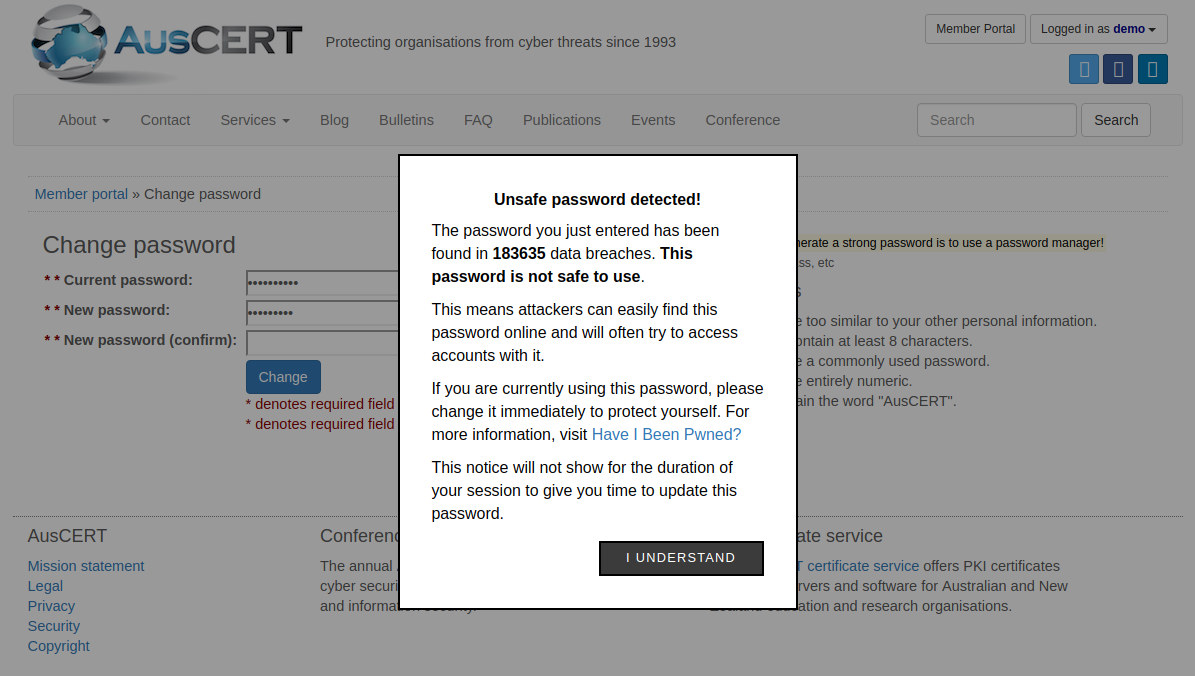
Task: Expand the Logged in as demo menu
Action: [x=1098, y=29]
